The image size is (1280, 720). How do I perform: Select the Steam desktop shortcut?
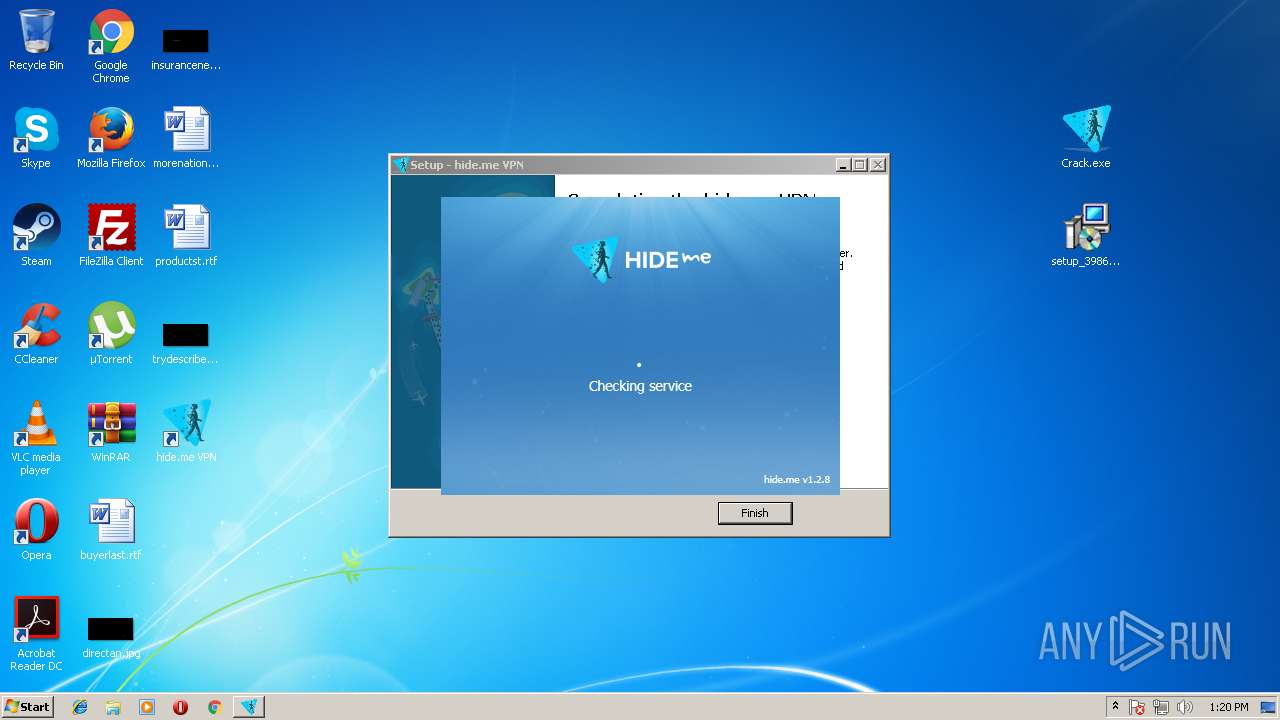tap(36, 237)
